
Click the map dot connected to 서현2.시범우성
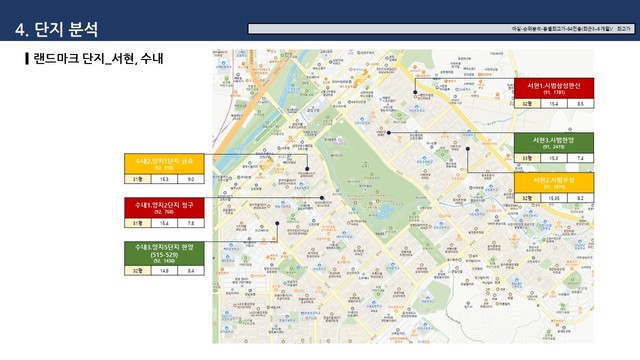[x=468, y=149]
